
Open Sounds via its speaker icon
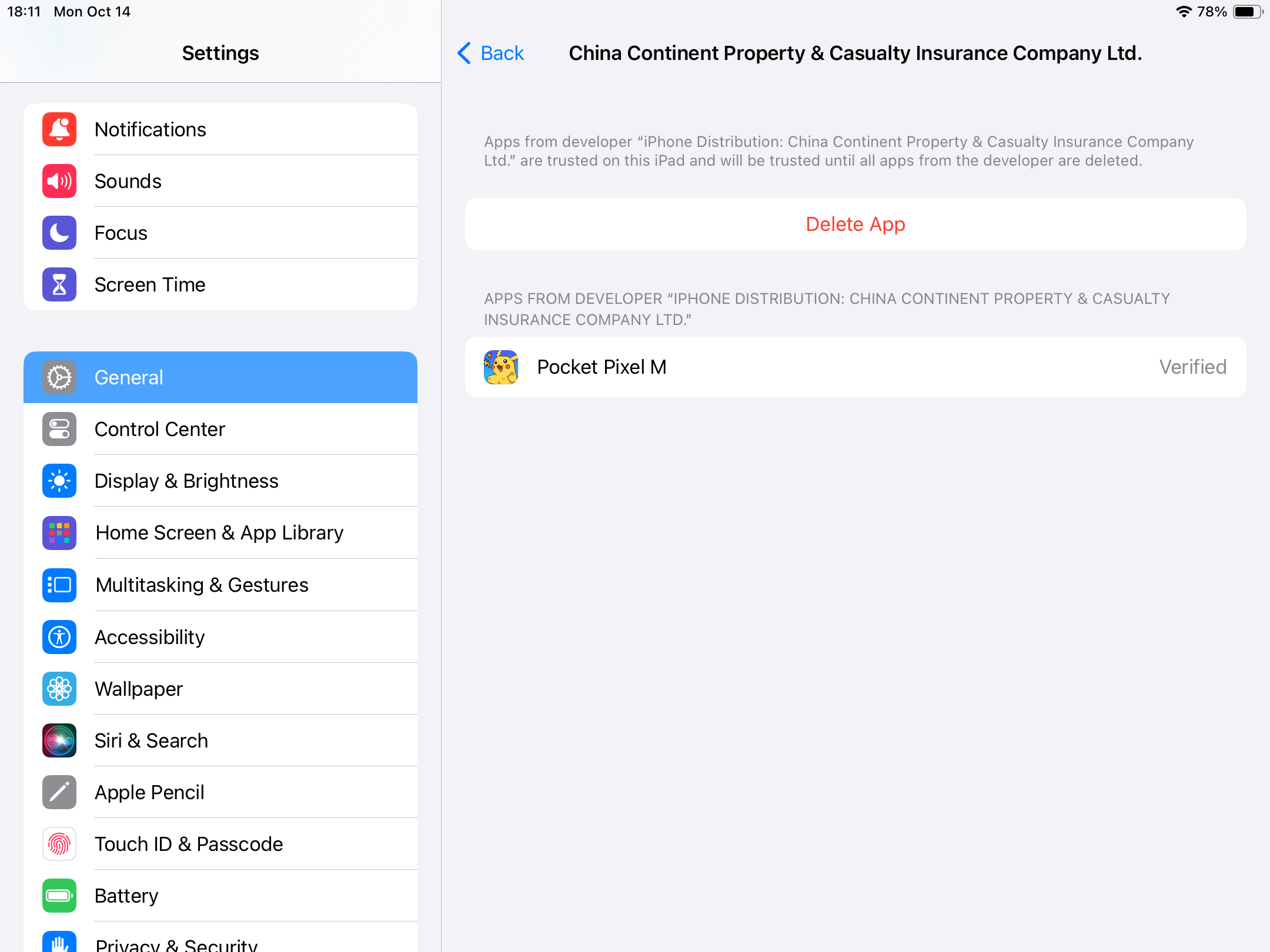(x=59, y=181)
